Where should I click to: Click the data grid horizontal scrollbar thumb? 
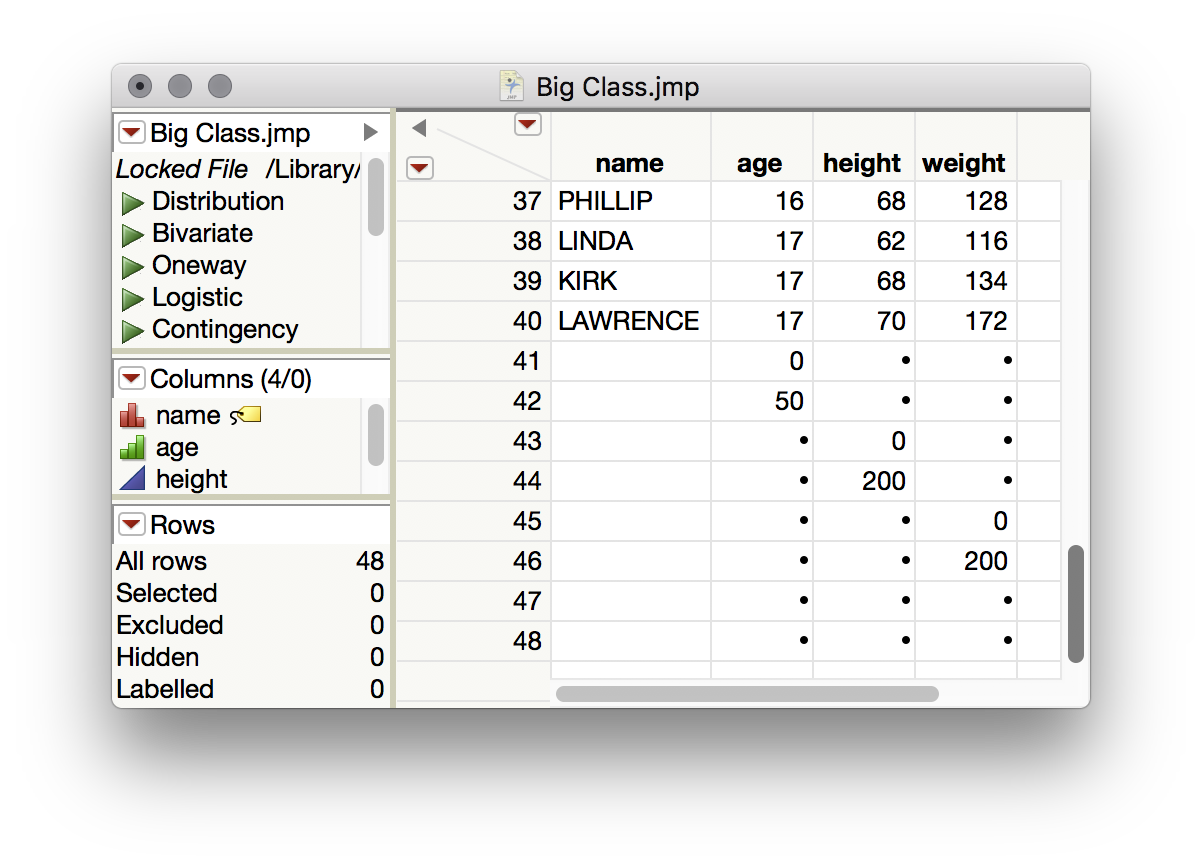pyautogui.click(x=747, y=694)
